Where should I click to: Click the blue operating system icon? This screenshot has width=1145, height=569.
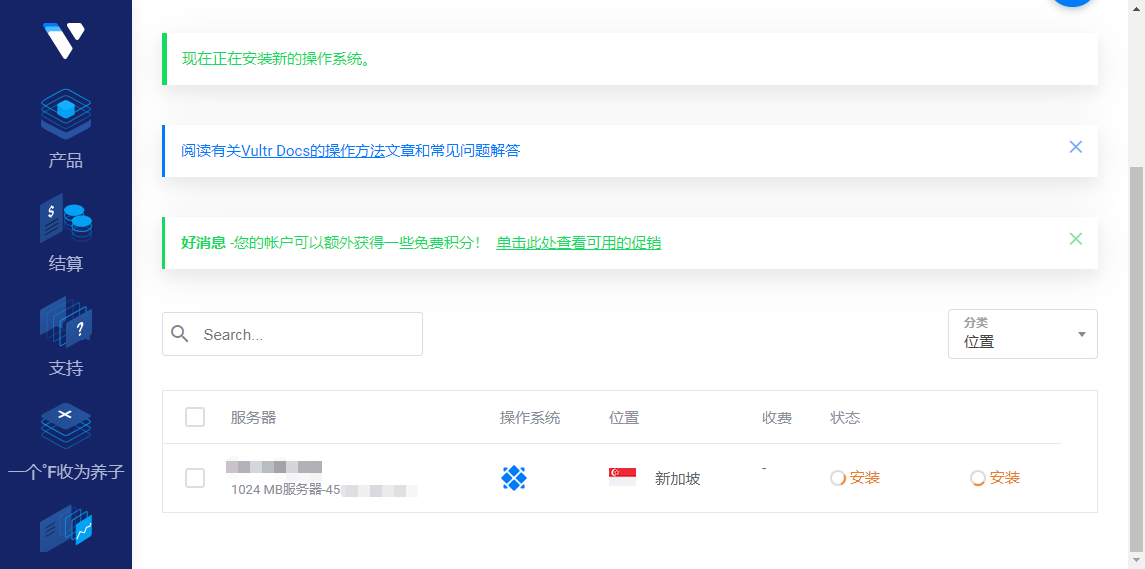tap(514, 478)
